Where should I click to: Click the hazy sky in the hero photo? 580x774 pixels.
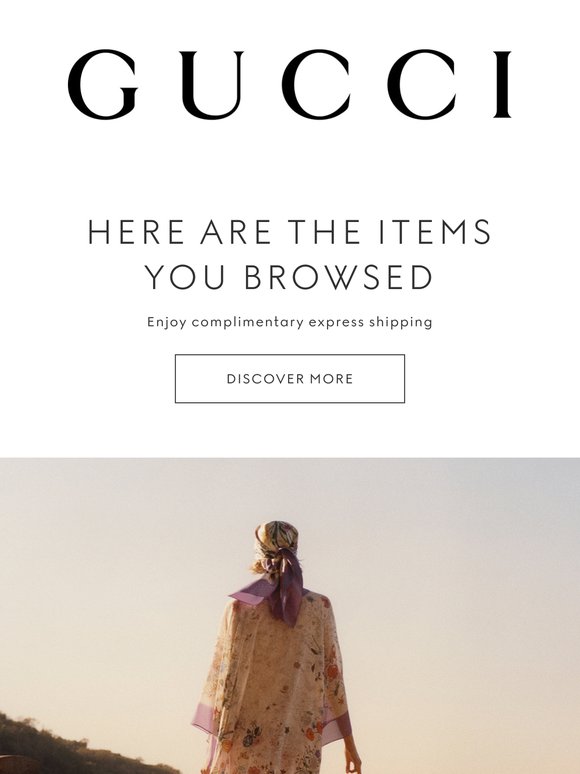click(444, 568)
